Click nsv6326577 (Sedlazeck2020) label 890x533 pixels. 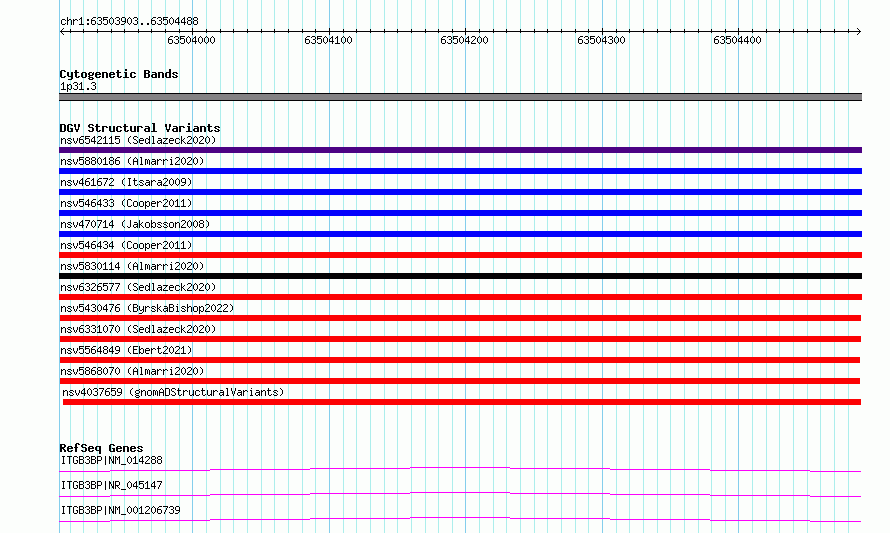pos(138,287)
